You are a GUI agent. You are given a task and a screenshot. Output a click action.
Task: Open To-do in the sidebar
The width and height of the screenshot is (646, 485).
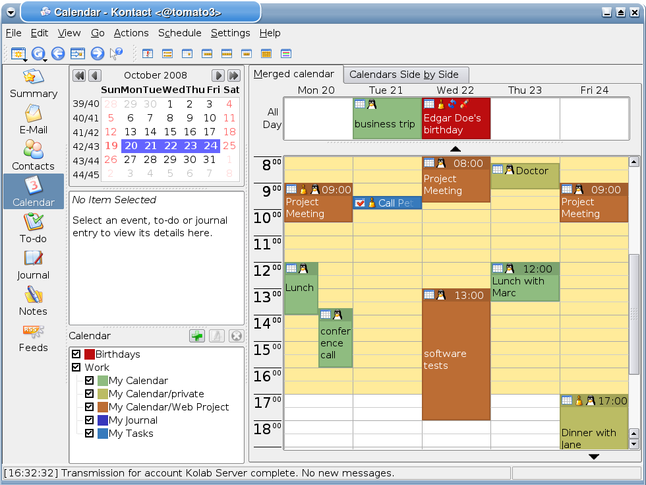pos(33,228)
